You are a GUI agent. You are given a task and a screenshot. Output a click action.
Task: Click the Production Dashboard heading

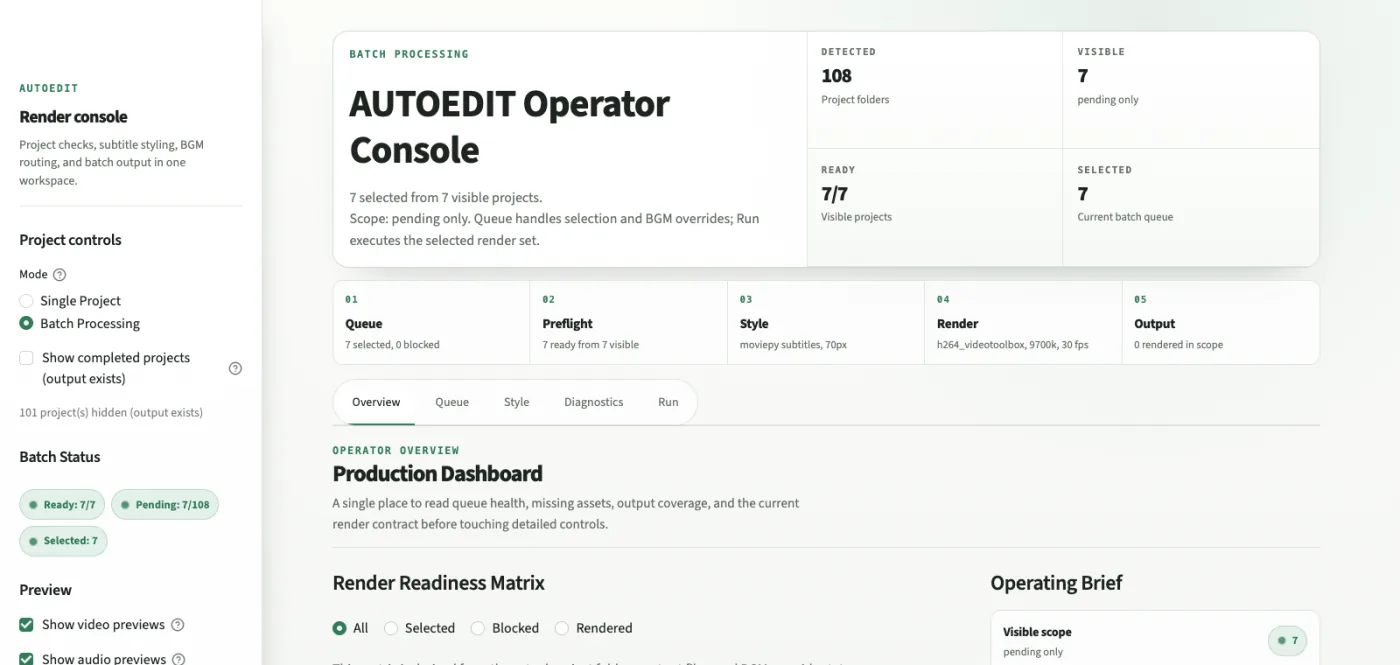coord(437,474)
